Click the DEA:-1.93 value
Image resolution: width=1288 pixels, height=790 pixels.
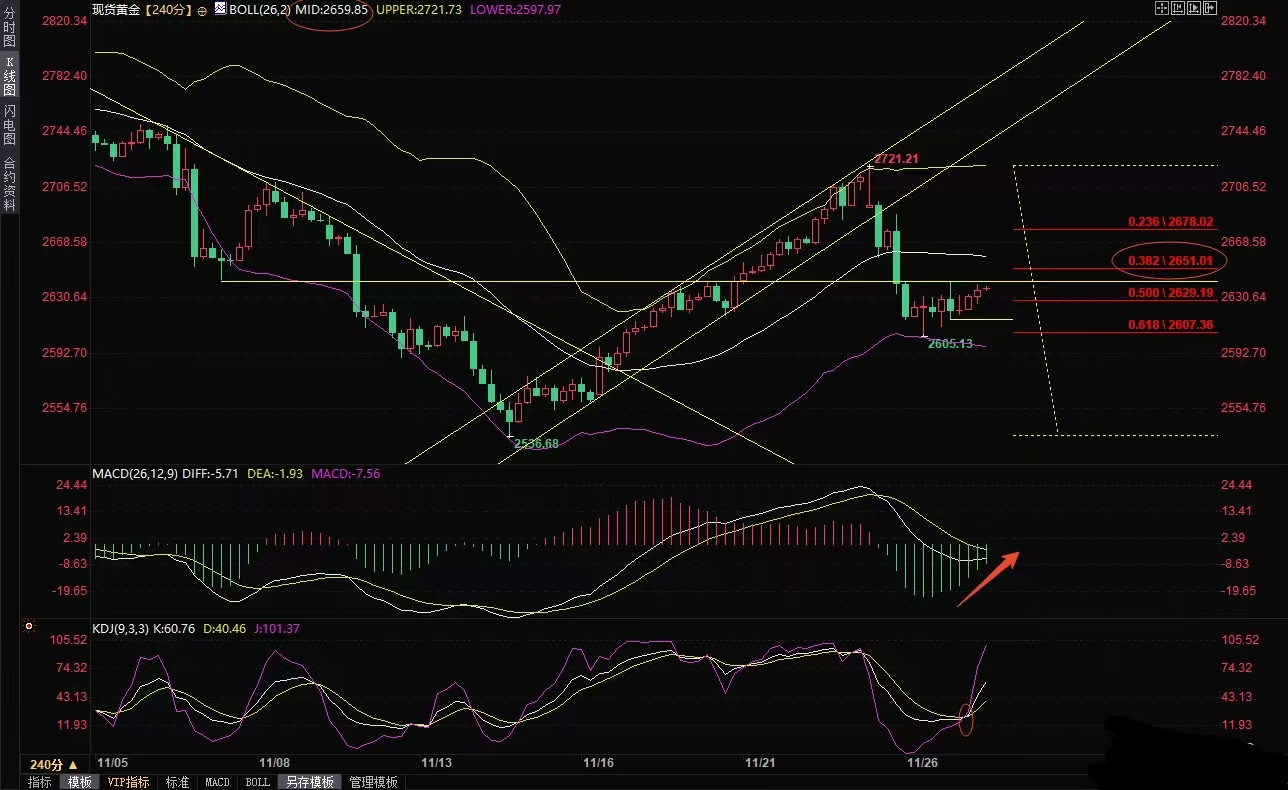pyautogui.click(x=273, y=474)
